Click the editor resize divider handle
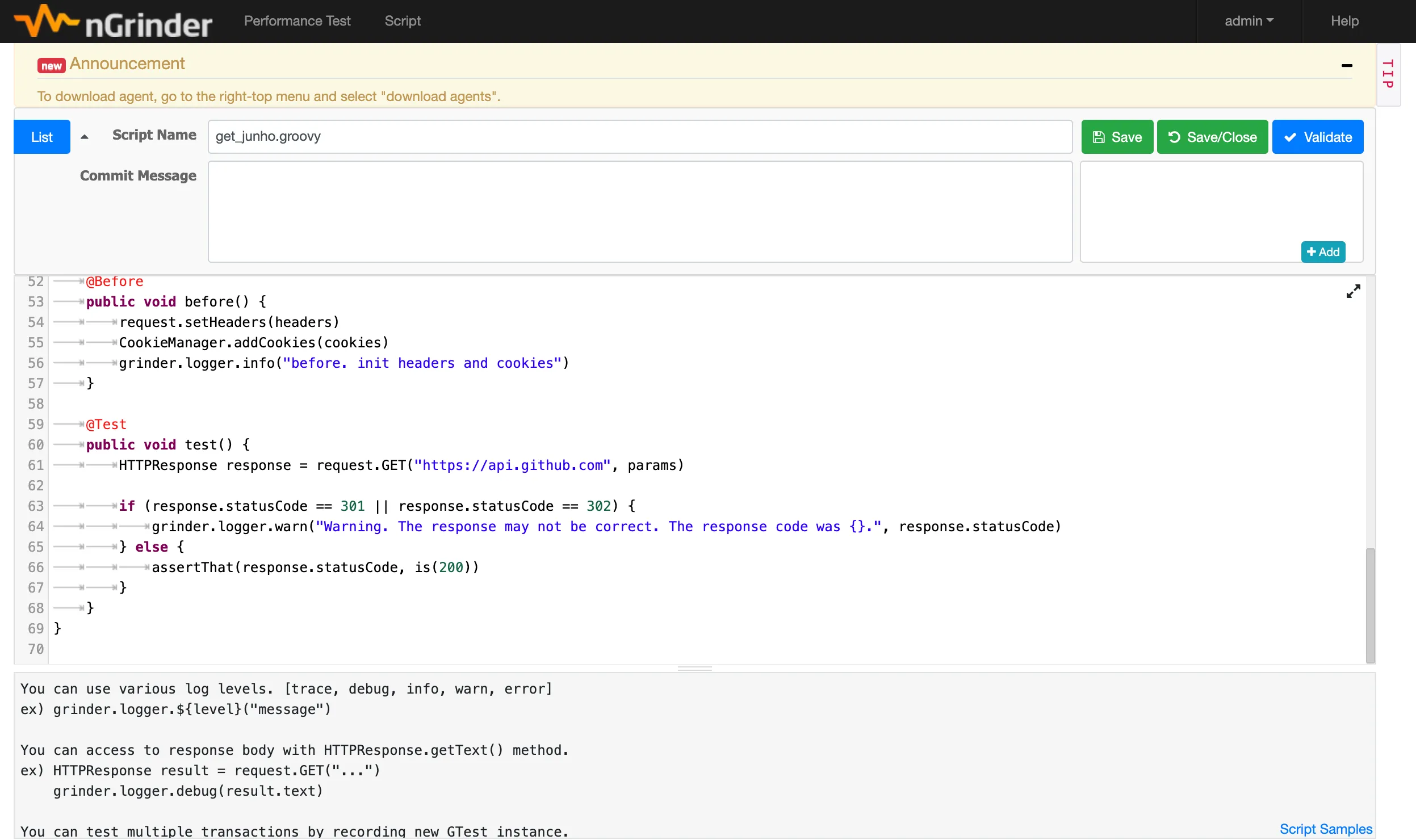1416x840 pixels. pyautogui.click(x=694, y=669)
